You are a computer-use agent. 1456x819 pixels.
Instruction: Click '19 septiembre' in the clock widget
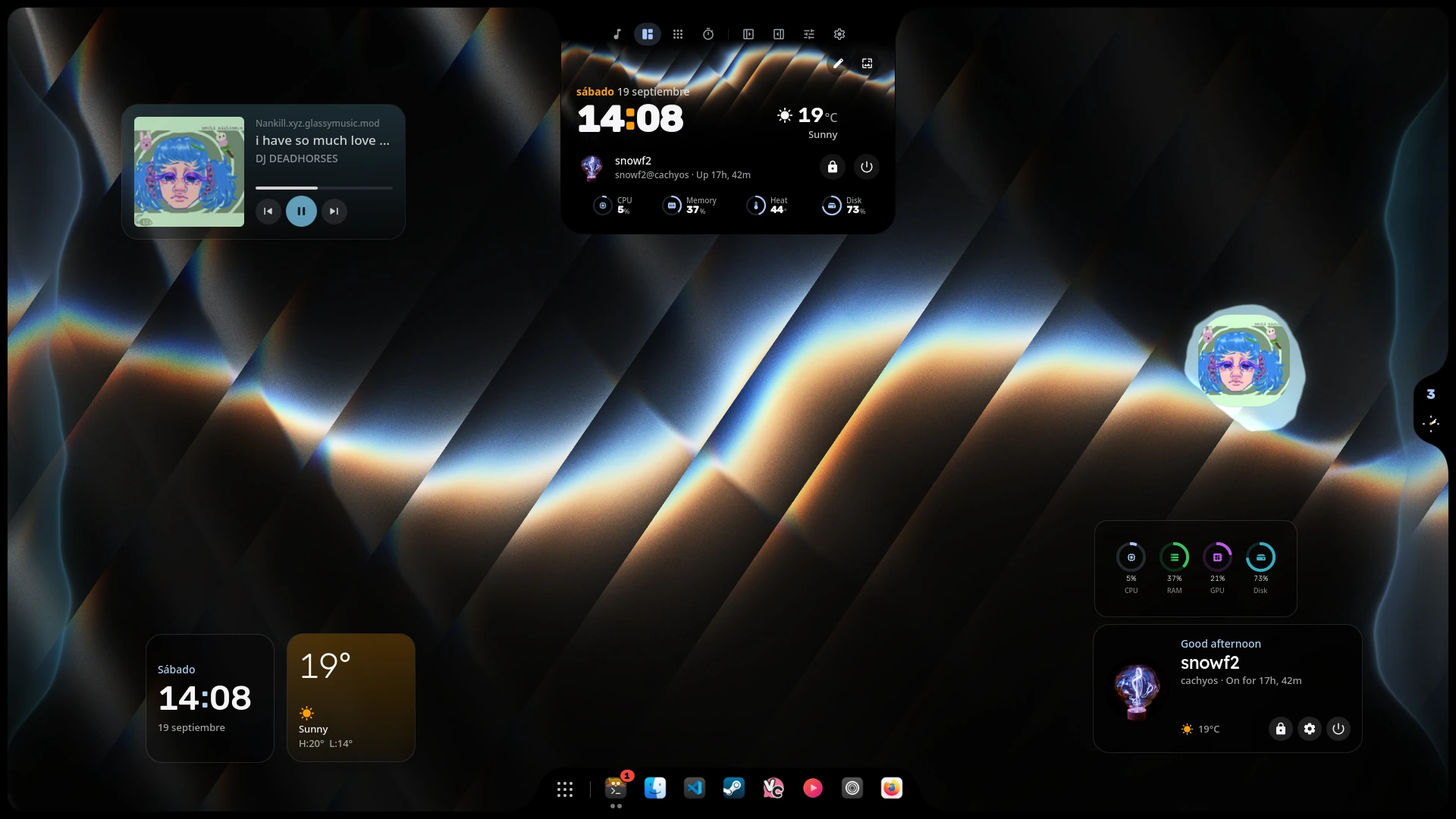[191, 728]
